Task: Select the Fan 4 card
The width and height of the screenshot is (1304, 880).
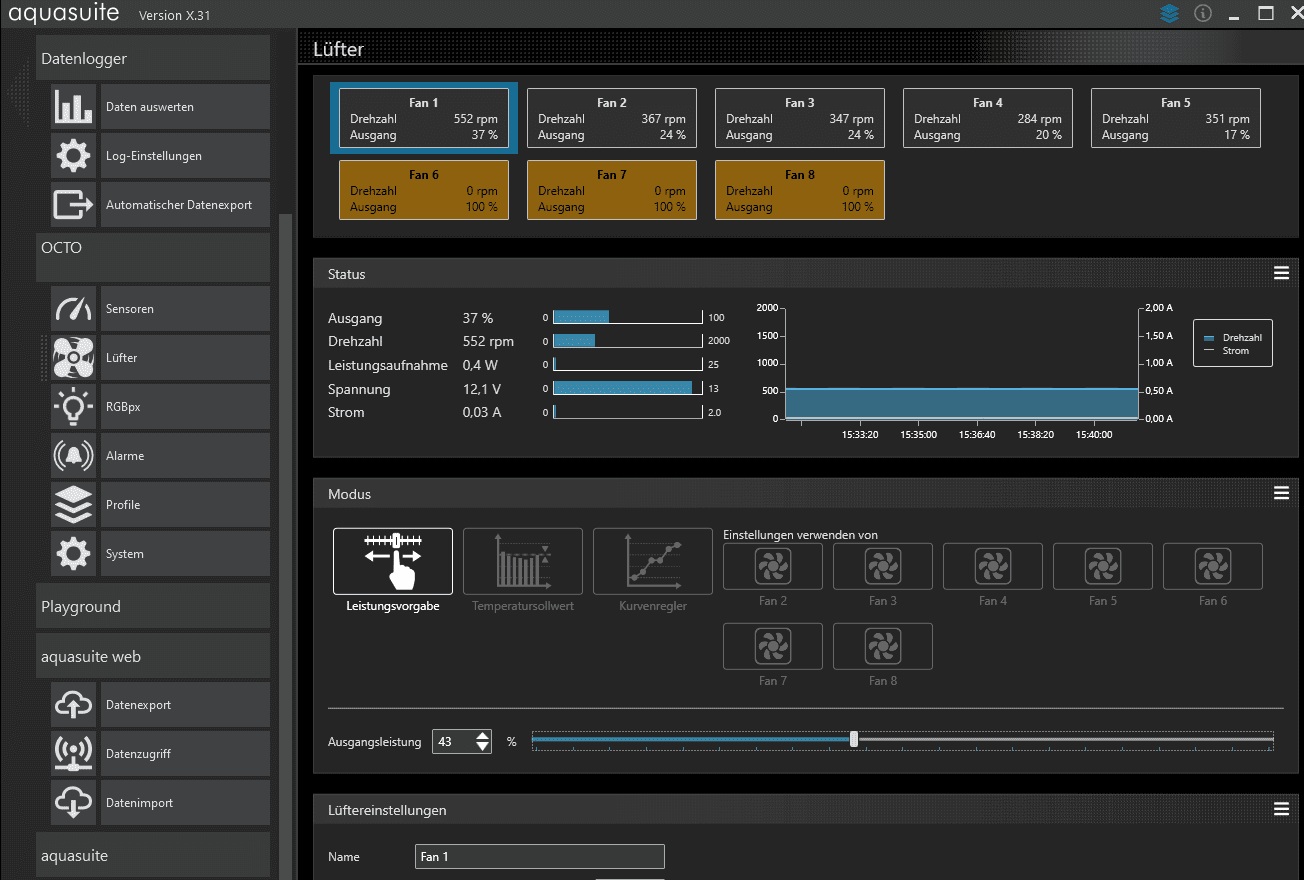Action: pyautogui.click(x=988, y=118)
